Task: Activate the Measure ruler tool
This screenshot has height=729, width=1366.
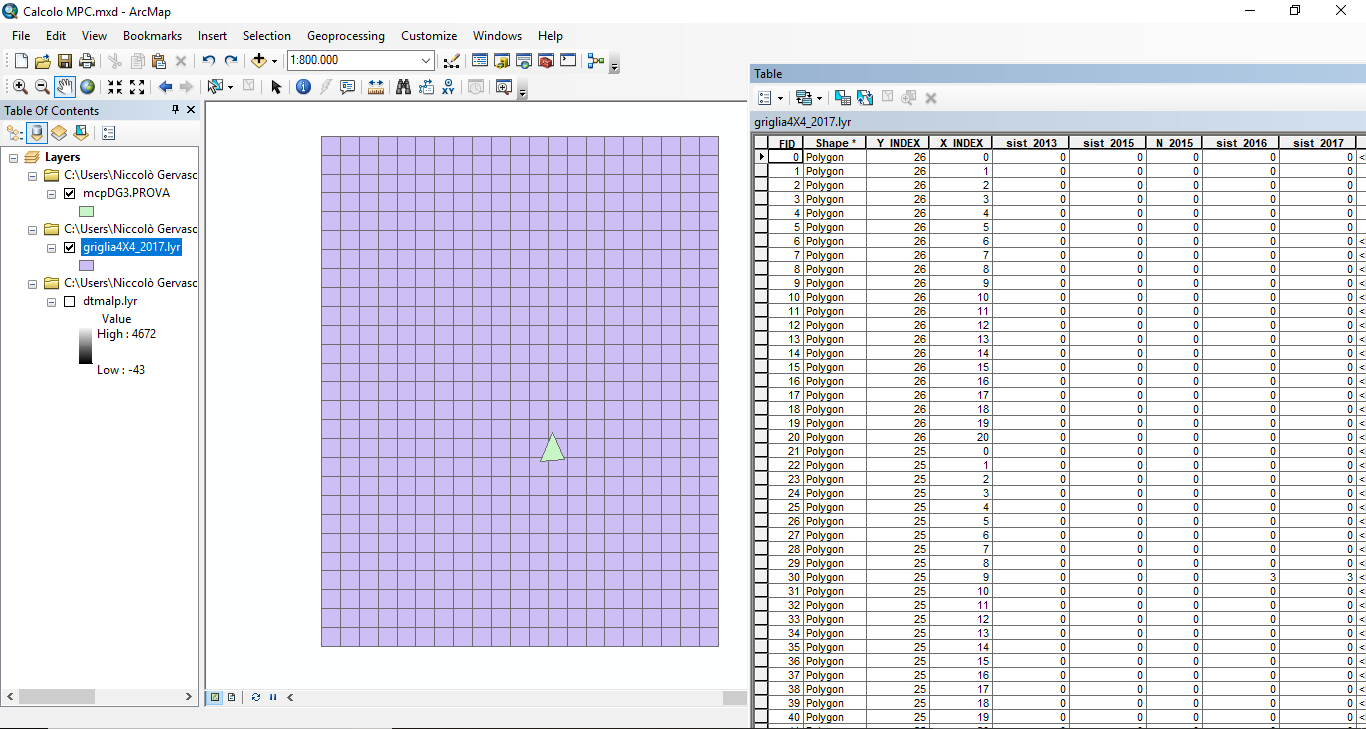Action: [x=376, y=87]
